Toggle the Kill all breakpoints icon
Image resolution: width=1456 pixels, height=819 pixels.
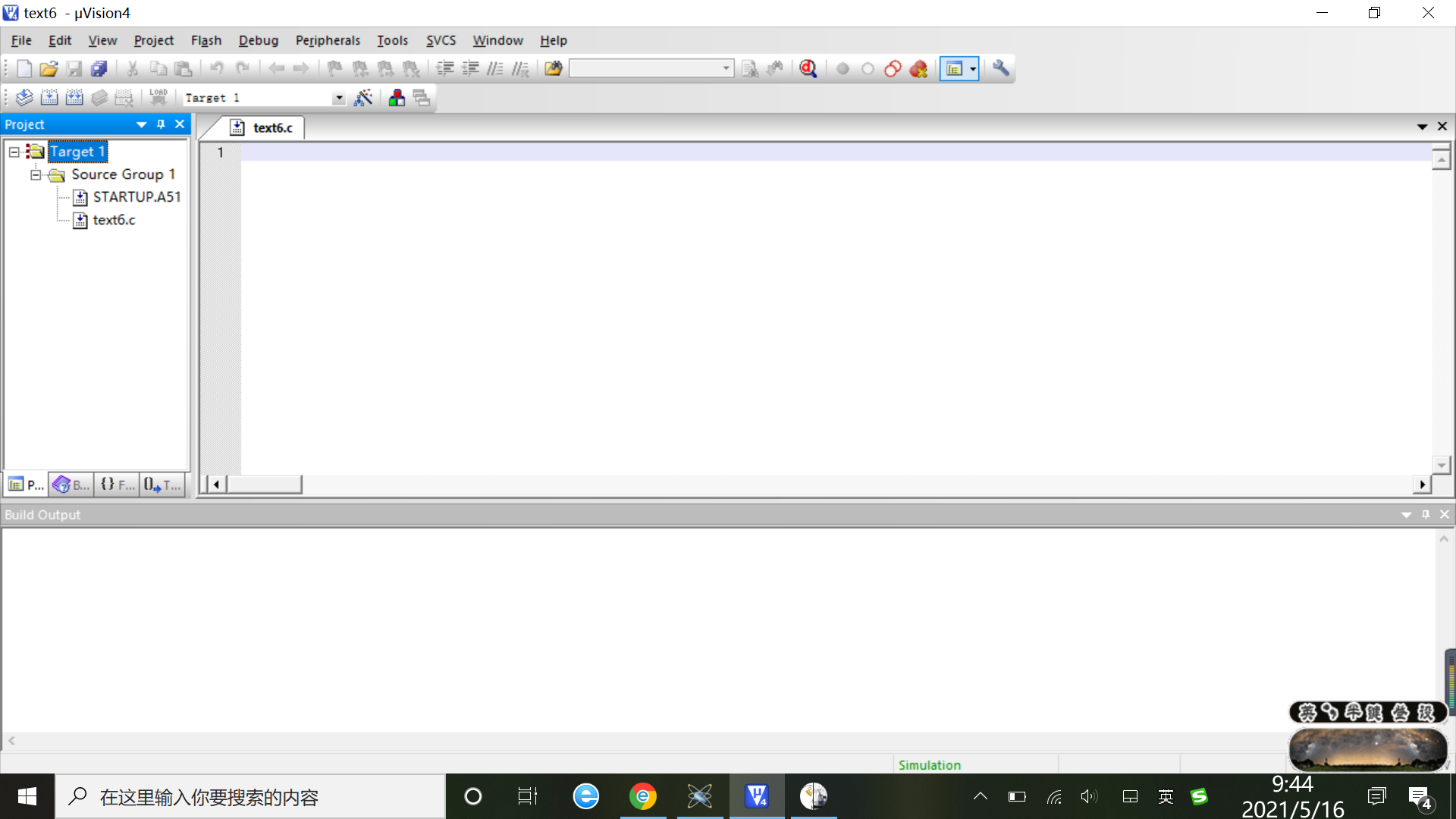click(918, 69)
